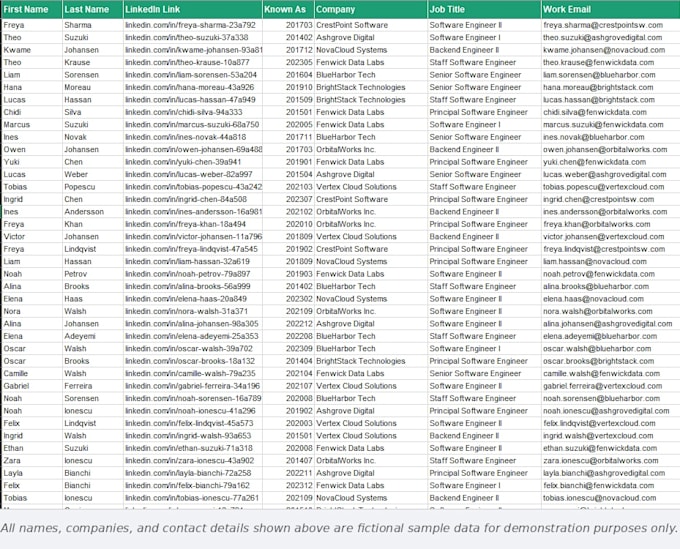Select email theo.suzuki@ashgrovedigital.com
The image size is (680, 549).
point(611,38)
